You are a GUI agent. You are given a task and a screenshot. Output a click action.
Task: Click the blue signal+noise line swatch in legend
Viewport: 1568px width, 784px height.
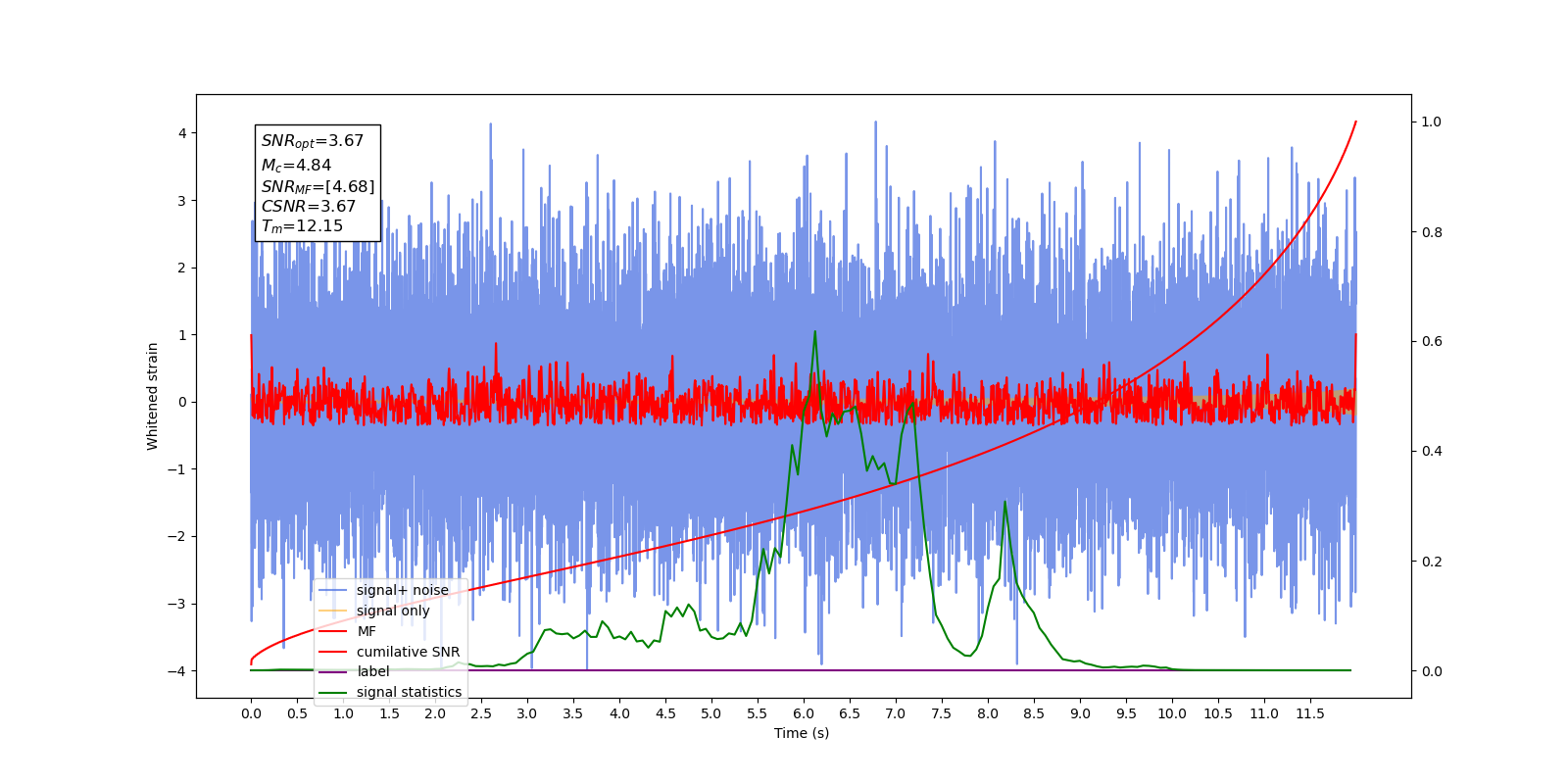334,590
